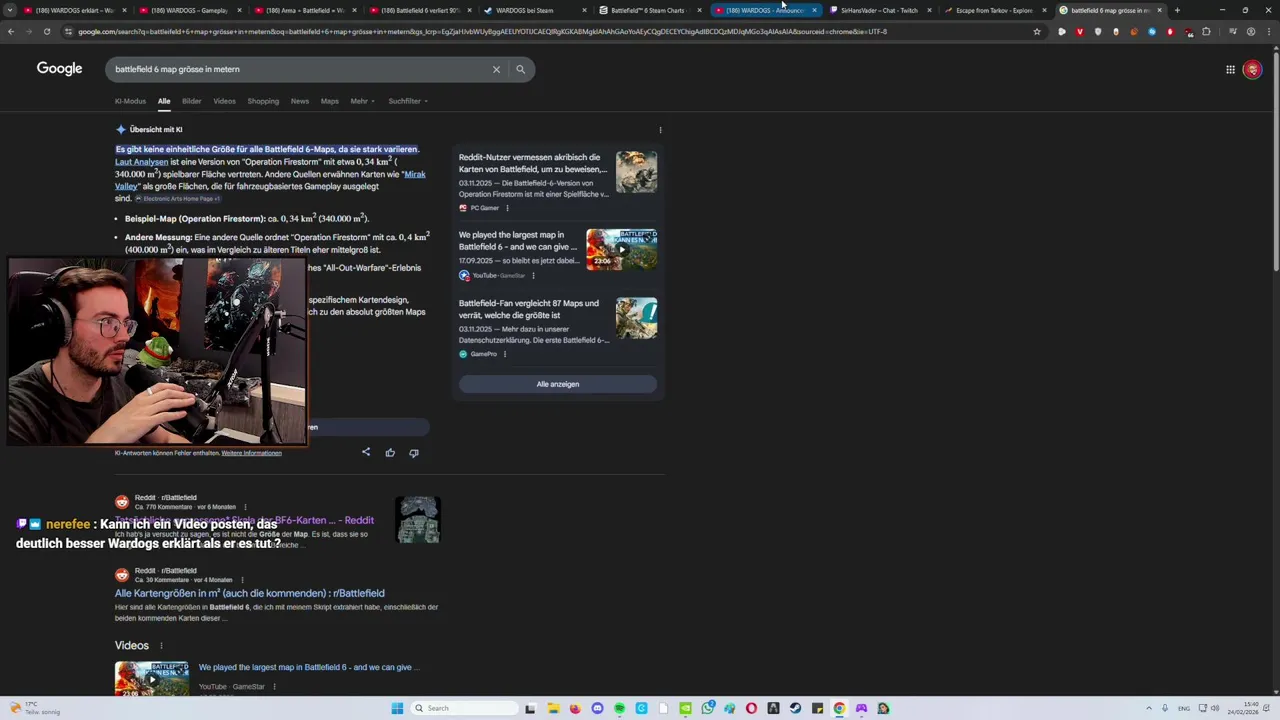The height and width of the screenshot is (720, 1280).
Task: Play the GameStar video thumbnail in Videos
Action: (x=151, y=678)
